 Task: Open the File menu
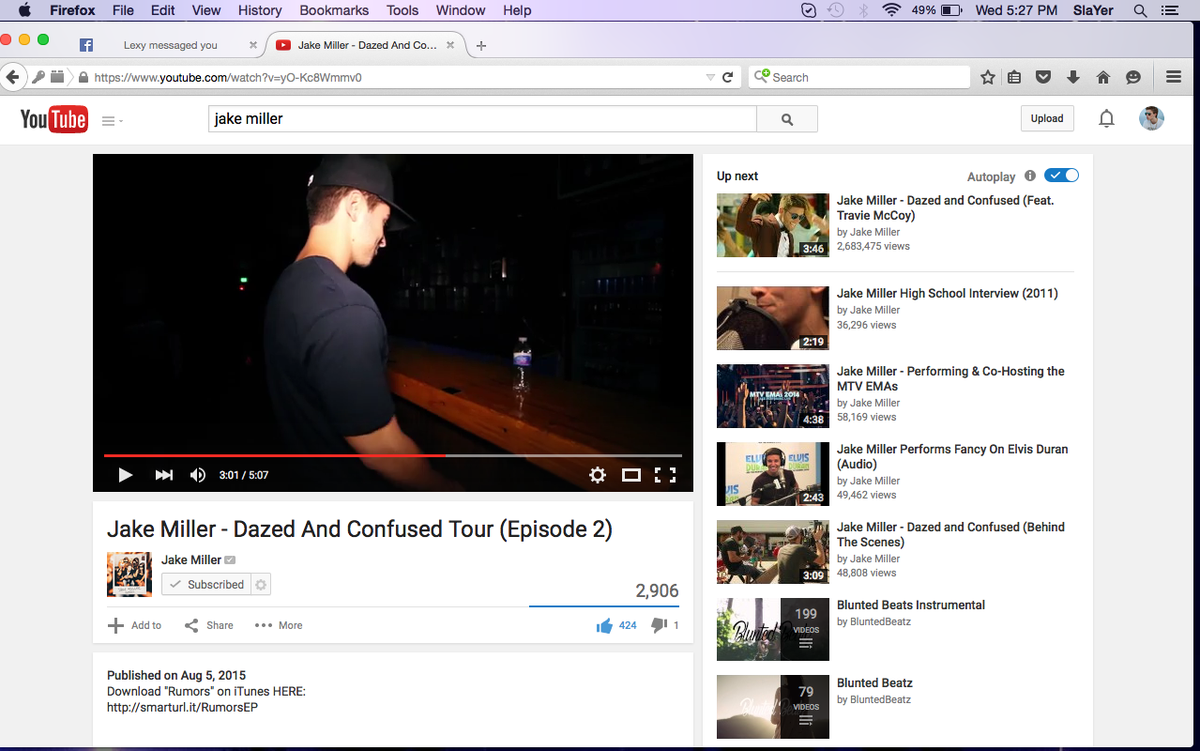tap(123, 10)
